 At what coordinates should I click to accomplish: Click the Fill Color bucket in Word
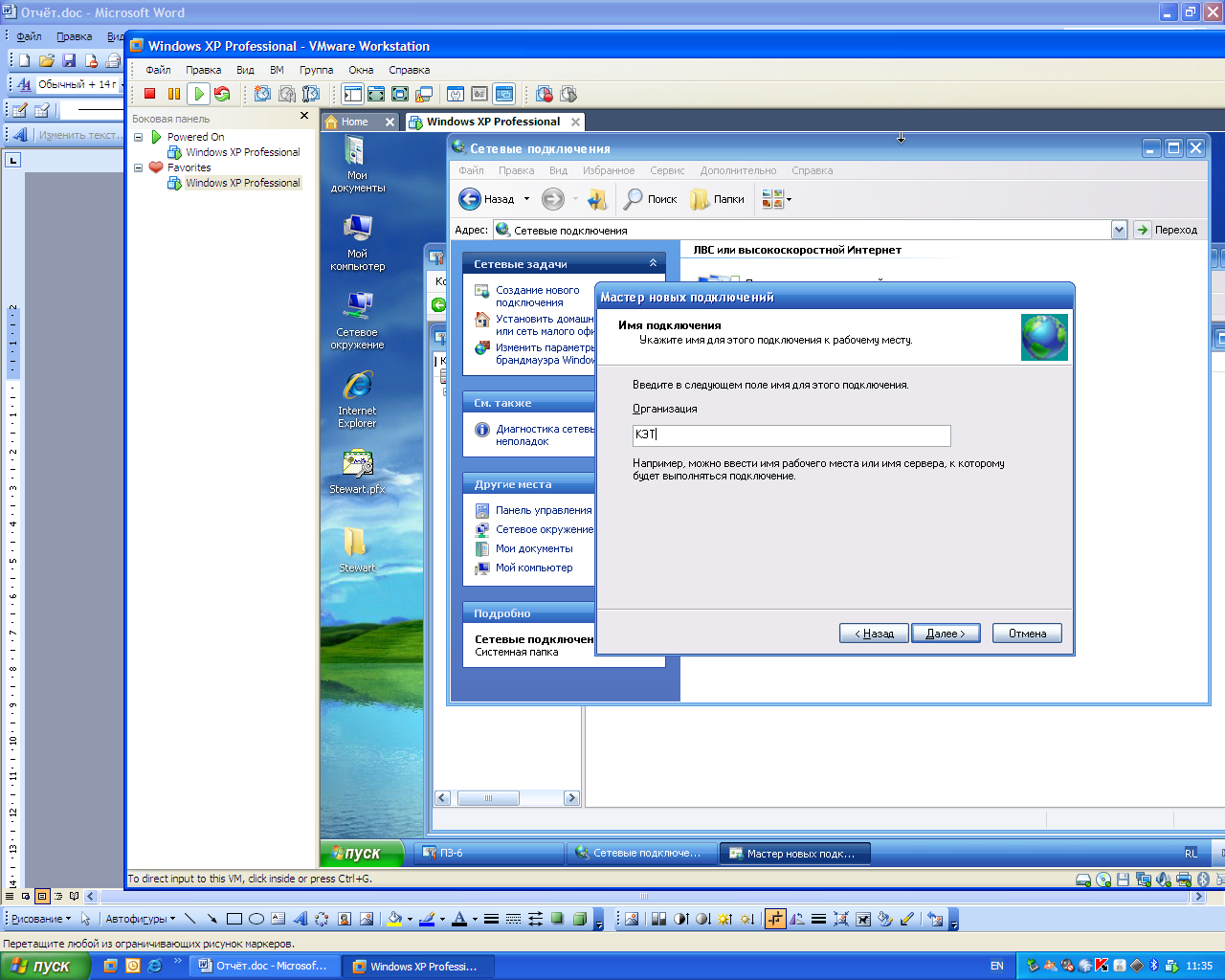(x=393, y=919)
